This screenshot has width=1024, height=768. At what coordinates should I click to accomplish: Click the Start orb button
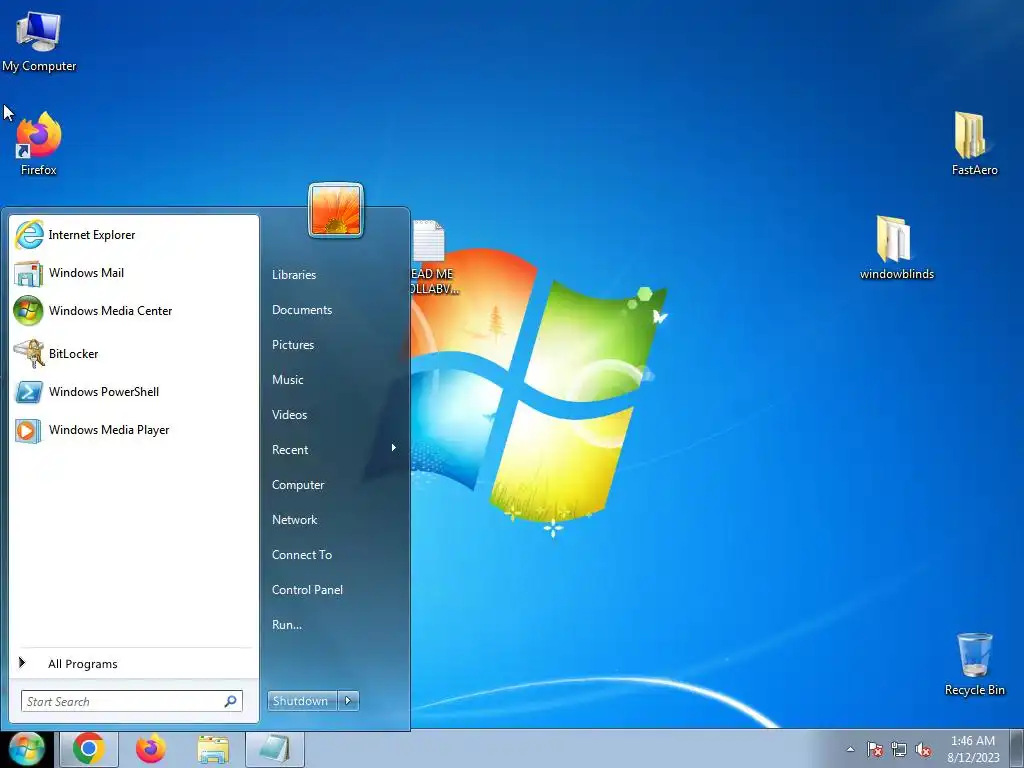[x=26, y=749]
